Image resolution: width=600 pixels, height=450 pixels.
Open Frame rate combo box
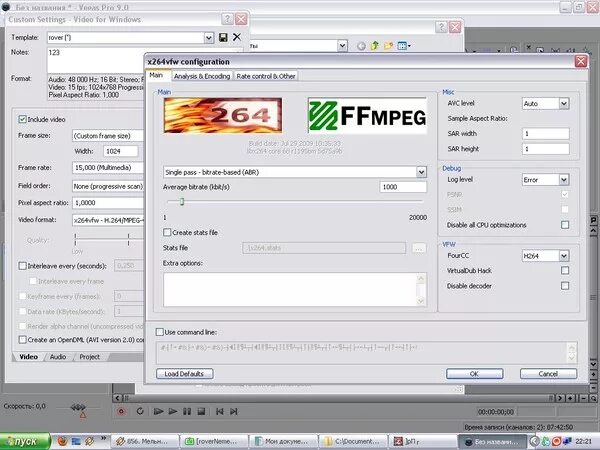click(108, 168)
